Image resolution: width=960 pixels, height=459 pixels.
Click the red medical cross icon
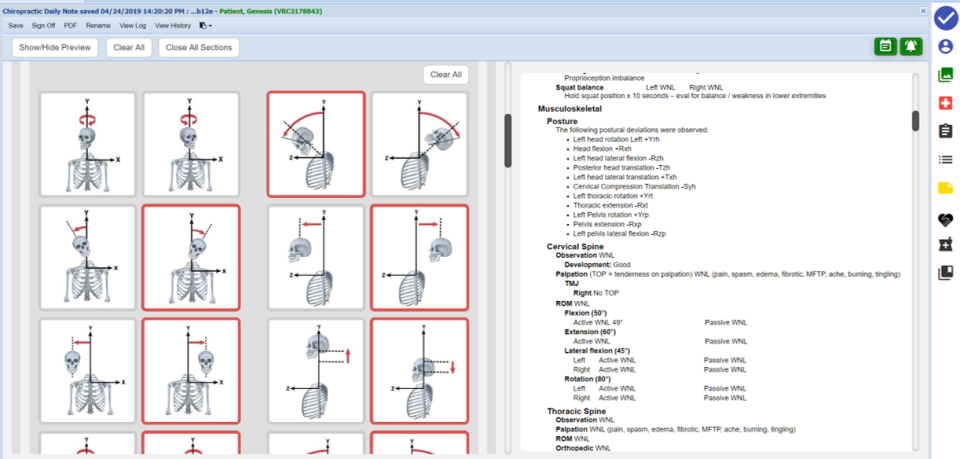(945, 103)
